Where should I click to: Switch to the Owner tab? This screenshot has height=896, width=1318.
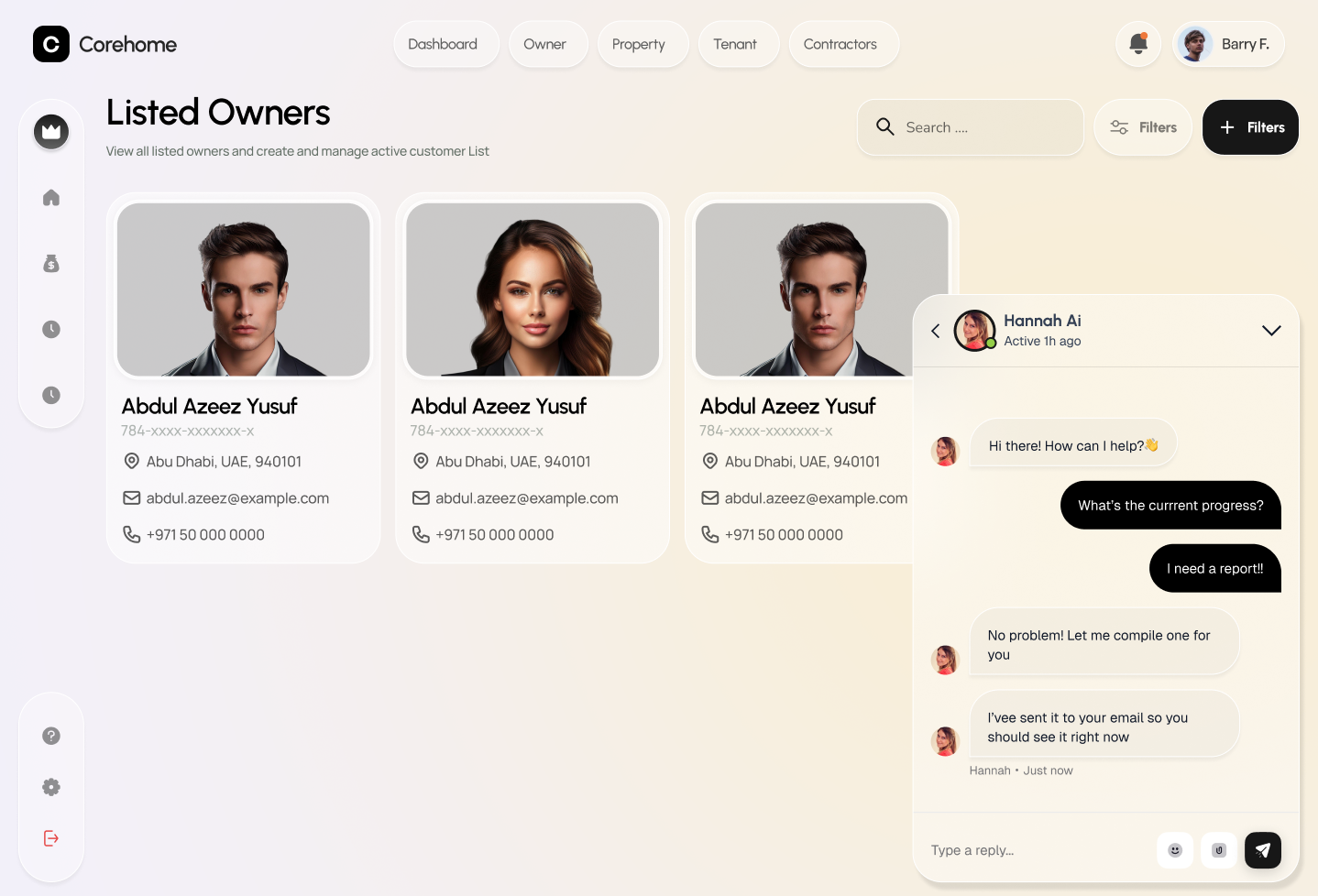tap(547, 44)
